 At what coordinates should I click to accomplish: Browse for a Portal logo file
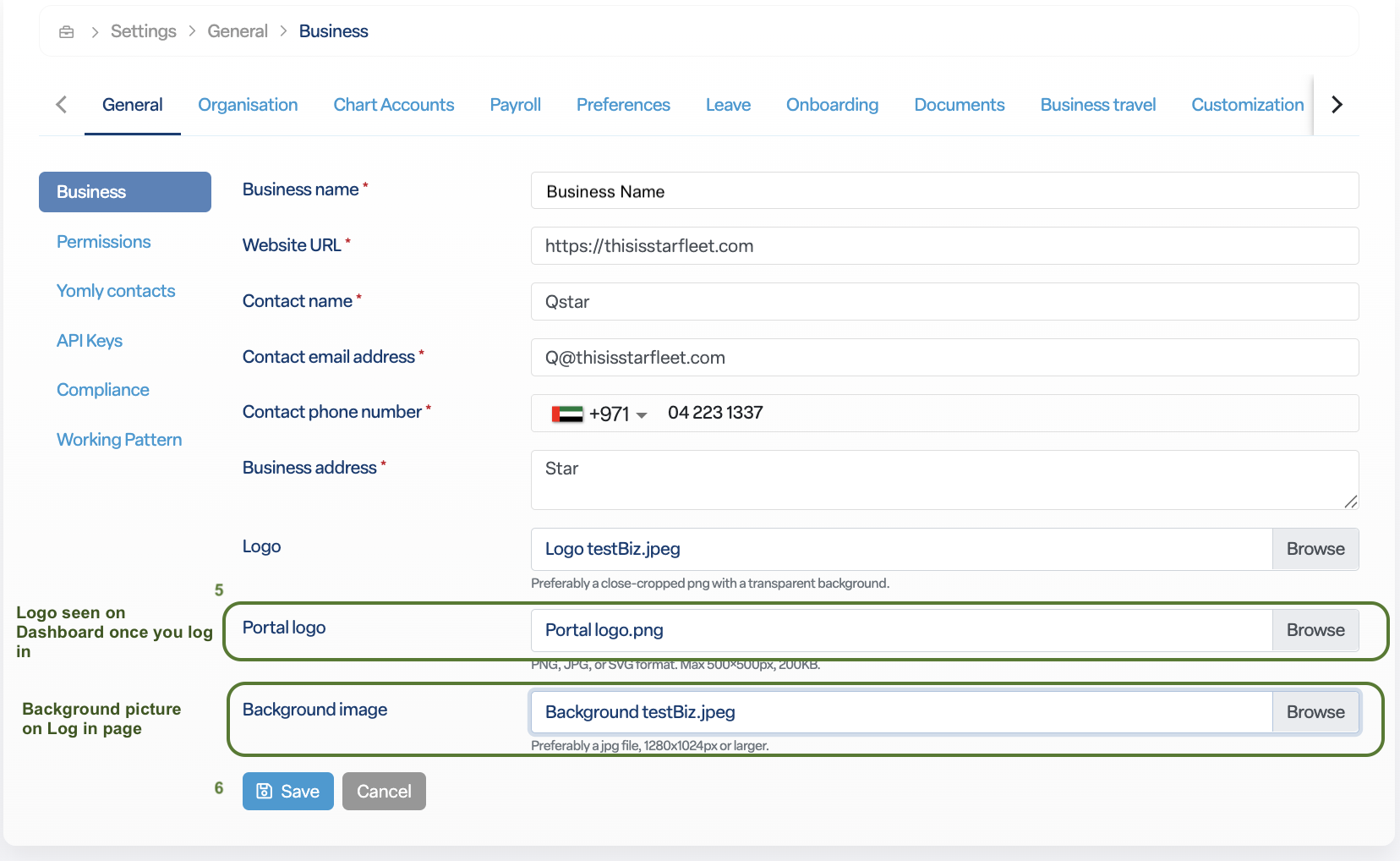pos(1315,630)
